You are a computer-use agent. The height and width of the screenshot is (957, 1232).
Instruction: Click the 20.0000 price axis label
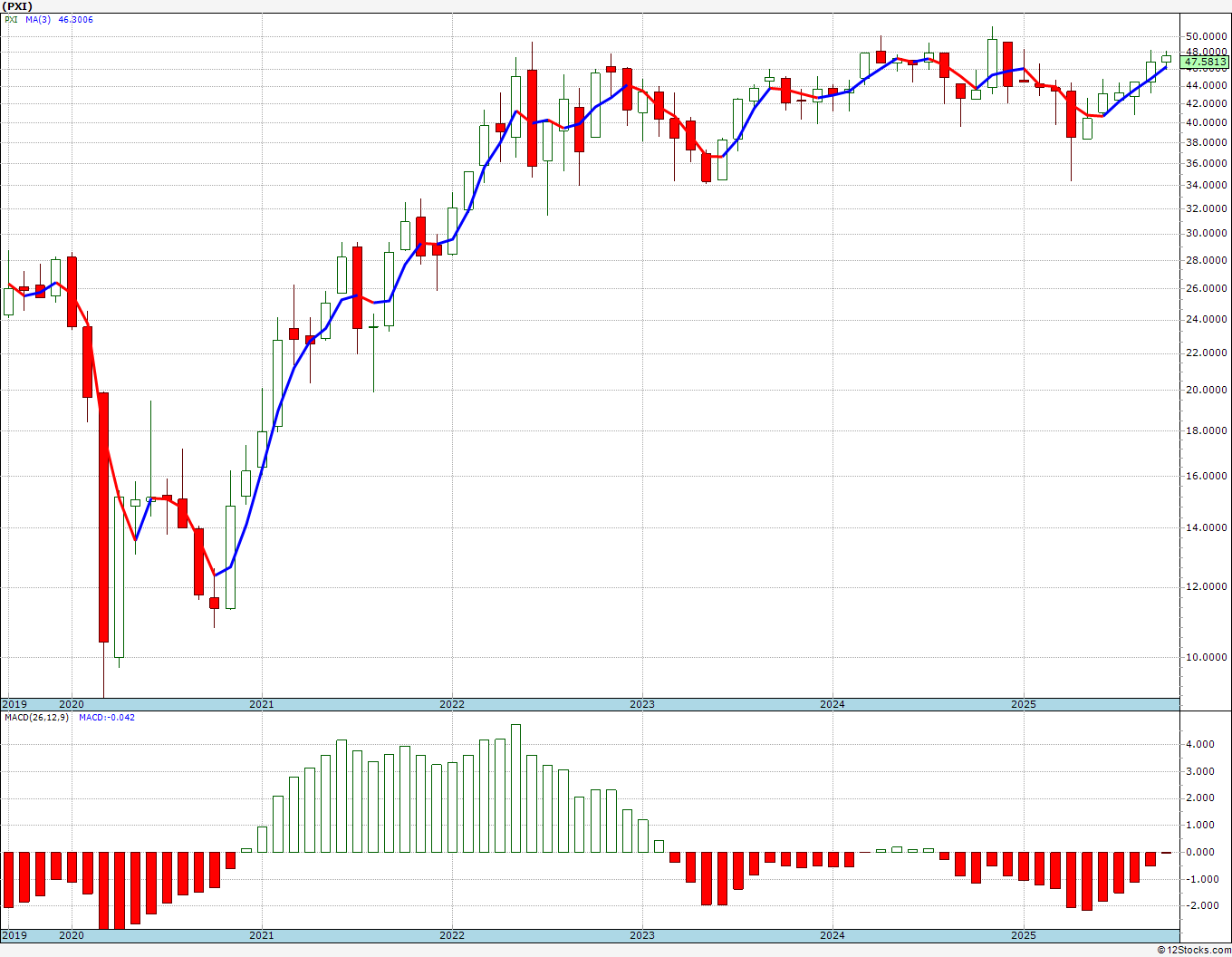(x=1206, y=390)
